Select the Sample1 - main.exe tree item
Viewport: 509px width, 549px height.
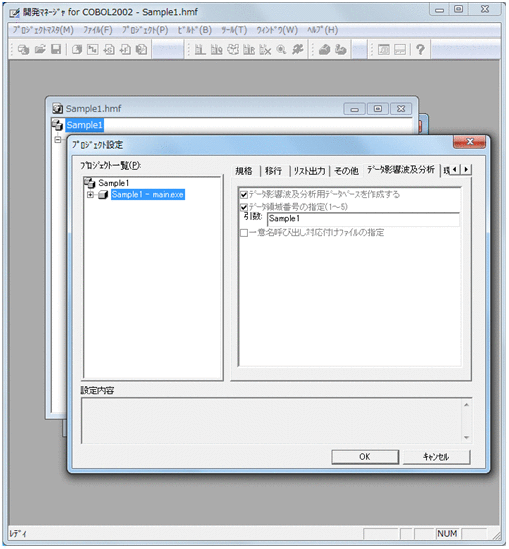148,195
